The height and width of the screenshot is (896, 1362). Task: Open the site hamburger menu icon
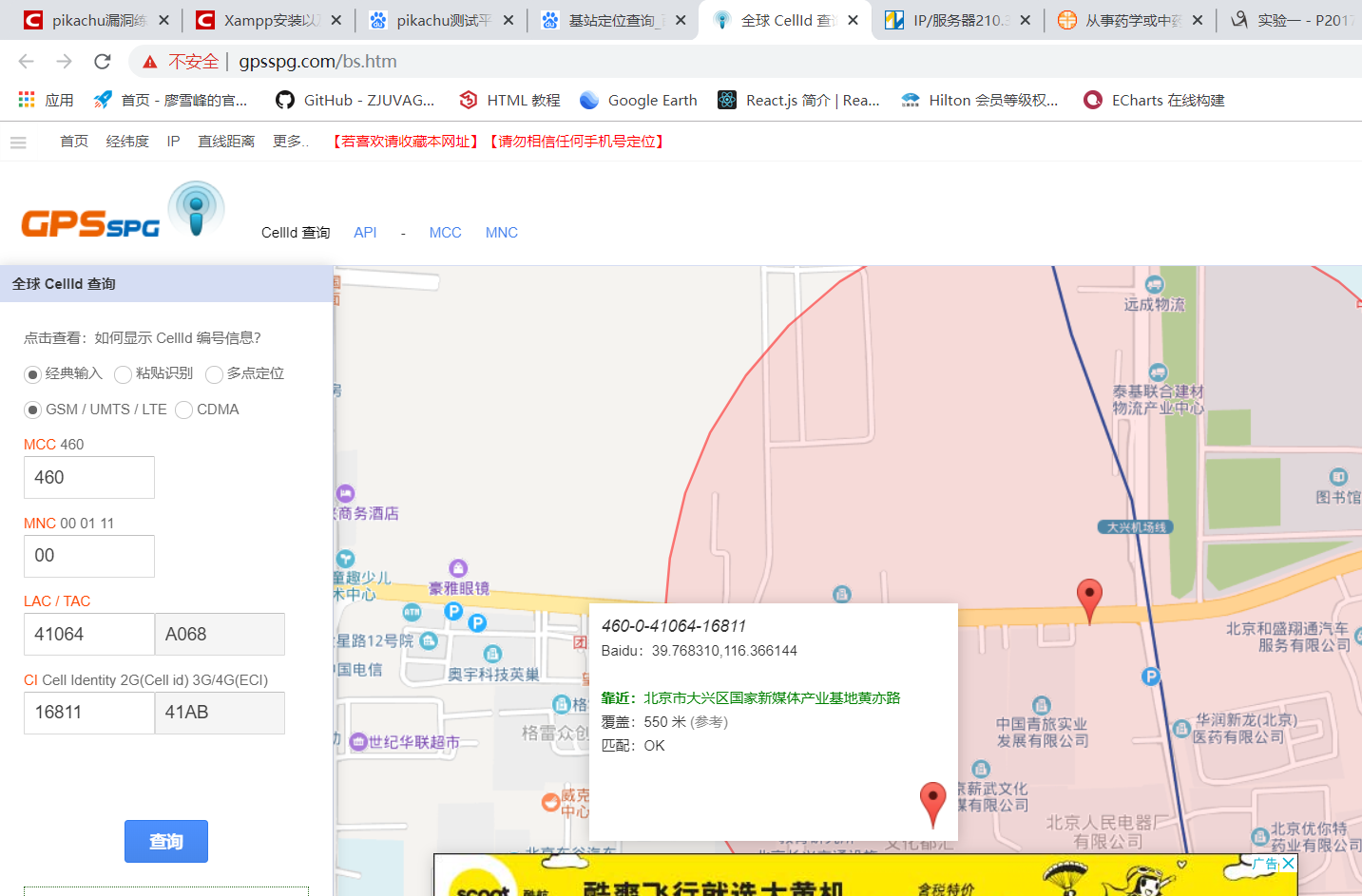click(x=18, y=143)
